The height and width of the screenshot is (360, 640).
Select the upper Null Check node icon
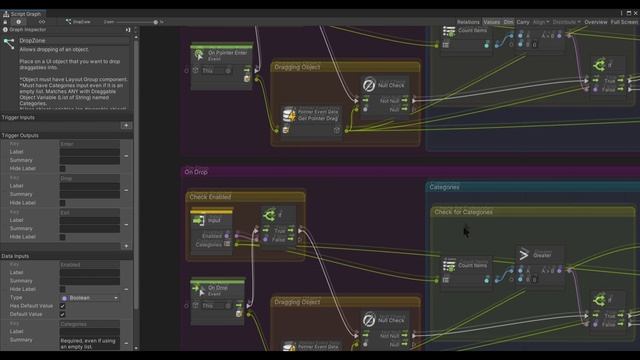coord(369,85)
